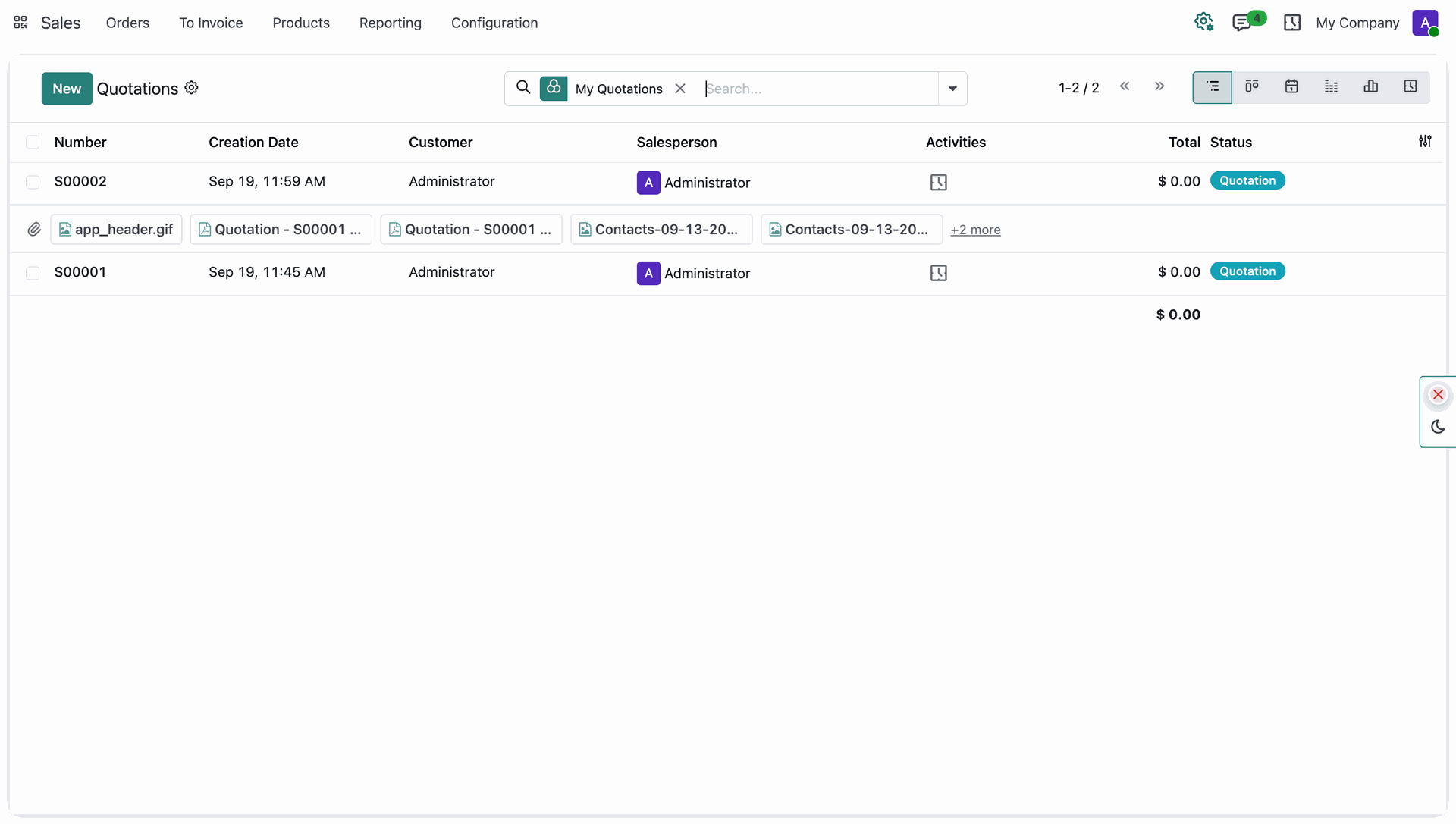Open the conversations messages icon
Viewport: 1456px width, 824px height.
1242,23
